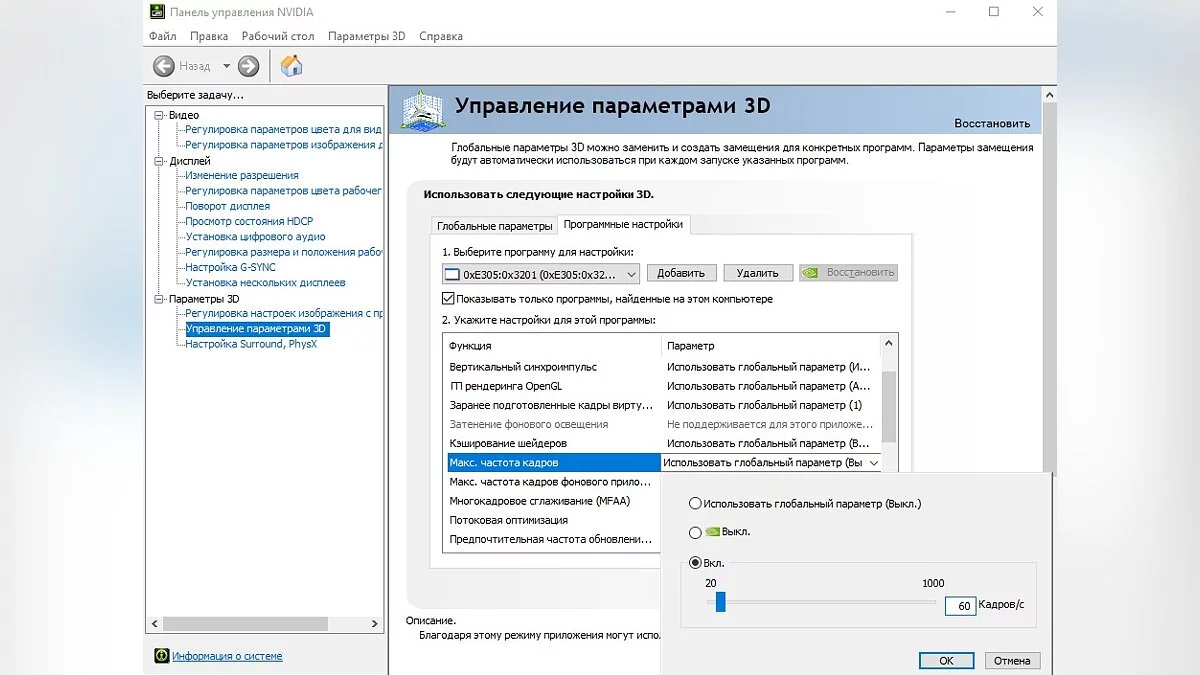
Task: Select Поворот дисплея in tree
Action: [227, 206]
